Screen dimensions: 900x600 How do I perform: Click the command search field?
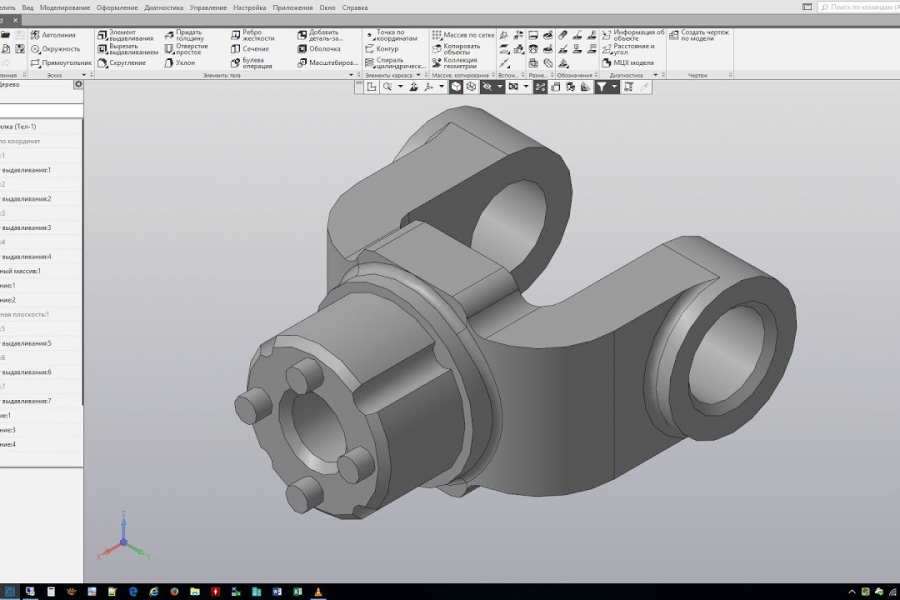coord(859,7)
